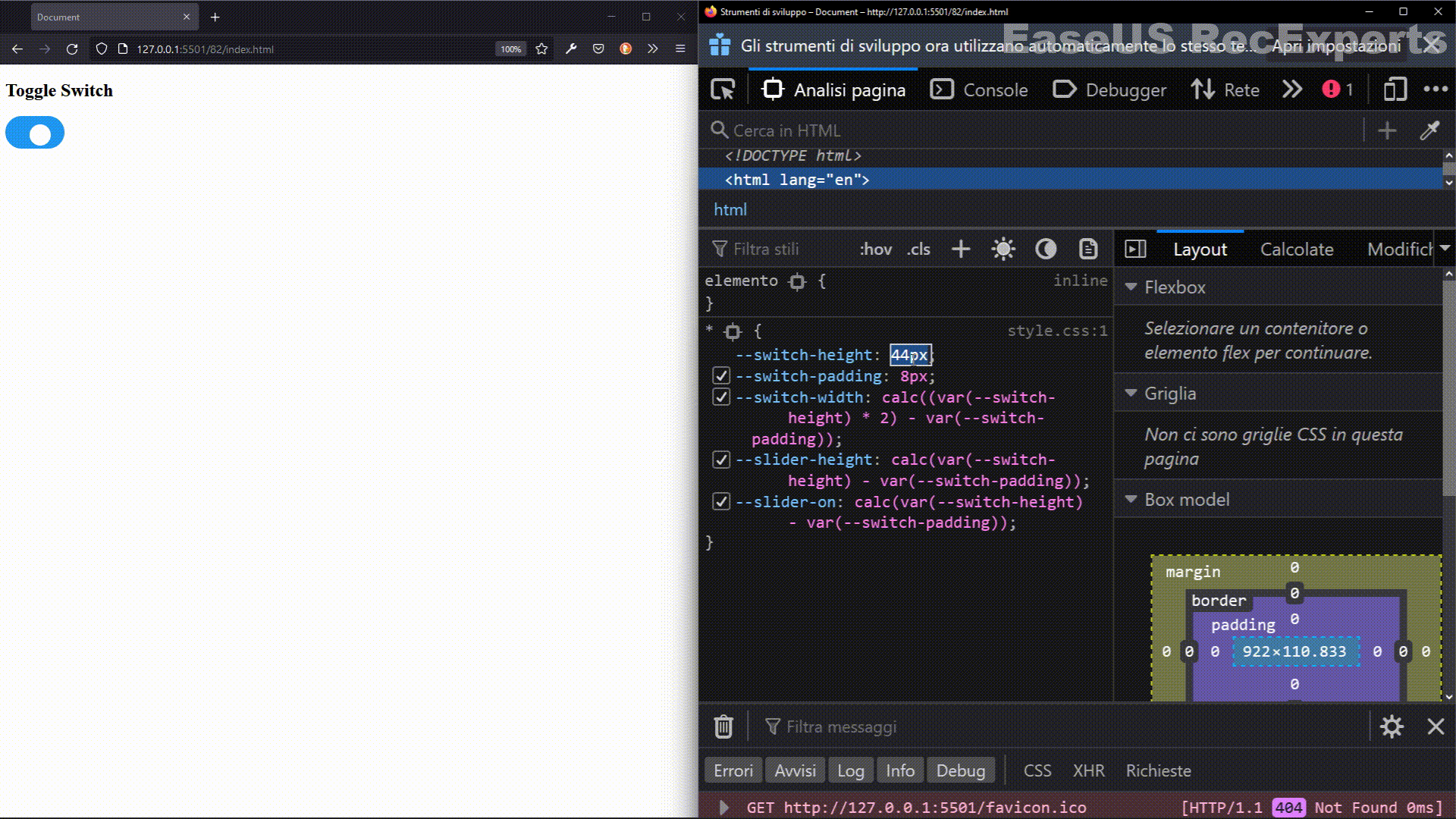The width and height of the screenshot is (1456, 819).
Task: Click selector highlighter icon next to elemento
Action: coord(797,282)
